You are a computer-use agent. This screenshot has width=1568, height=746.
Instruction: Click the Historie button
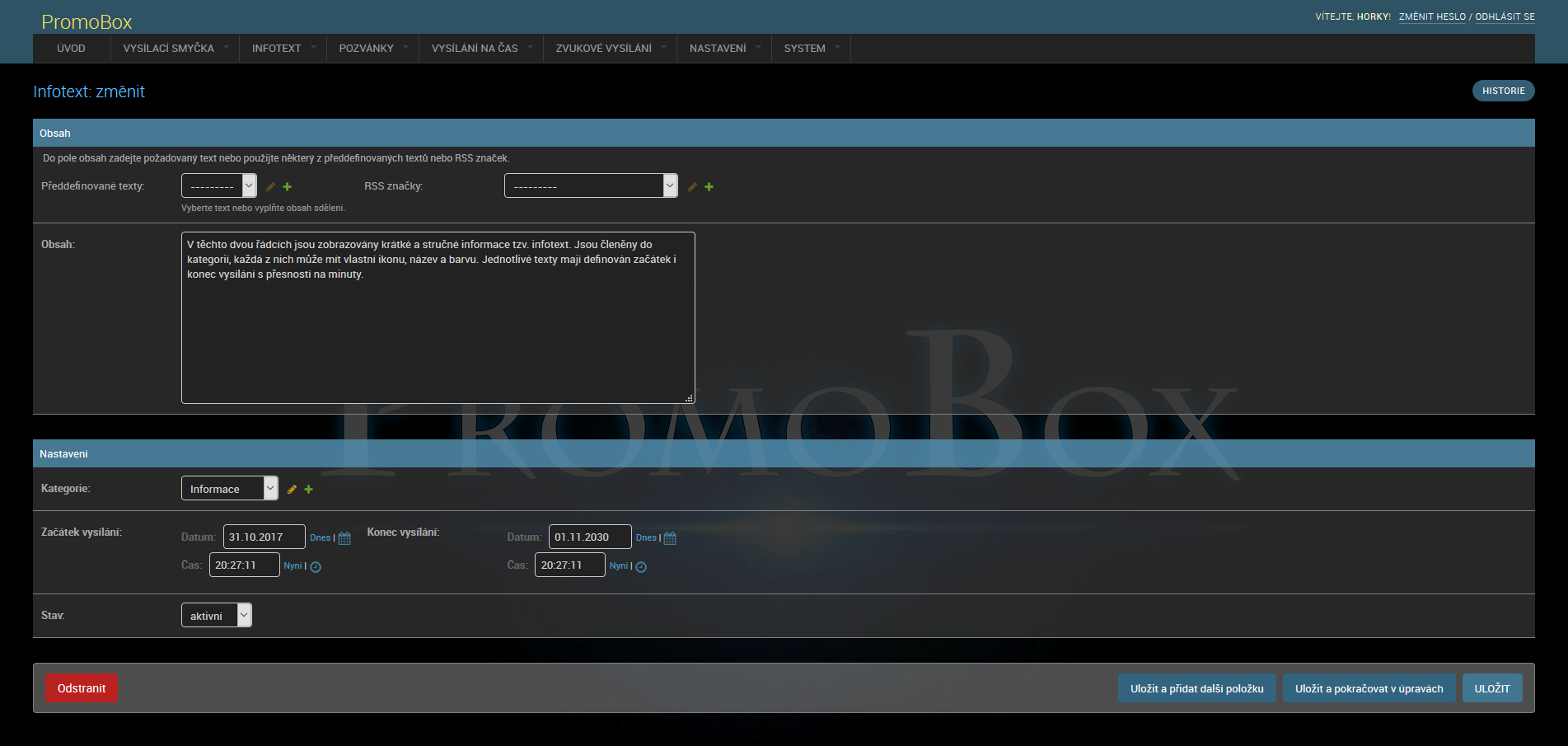pos(1503,91)
